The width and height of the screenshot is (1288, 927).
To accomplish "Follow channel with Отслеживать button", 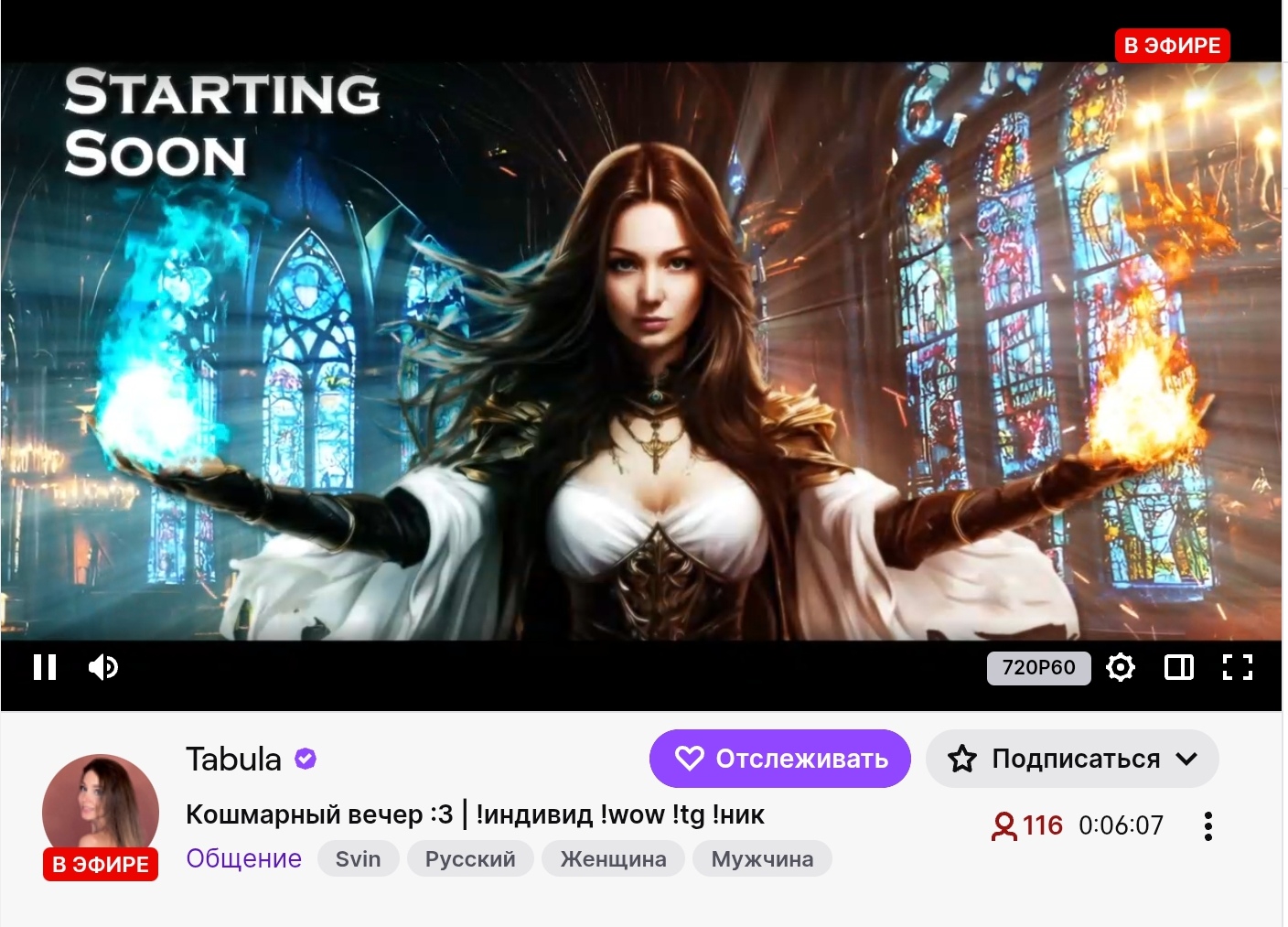I will click(x=780, y=759).
